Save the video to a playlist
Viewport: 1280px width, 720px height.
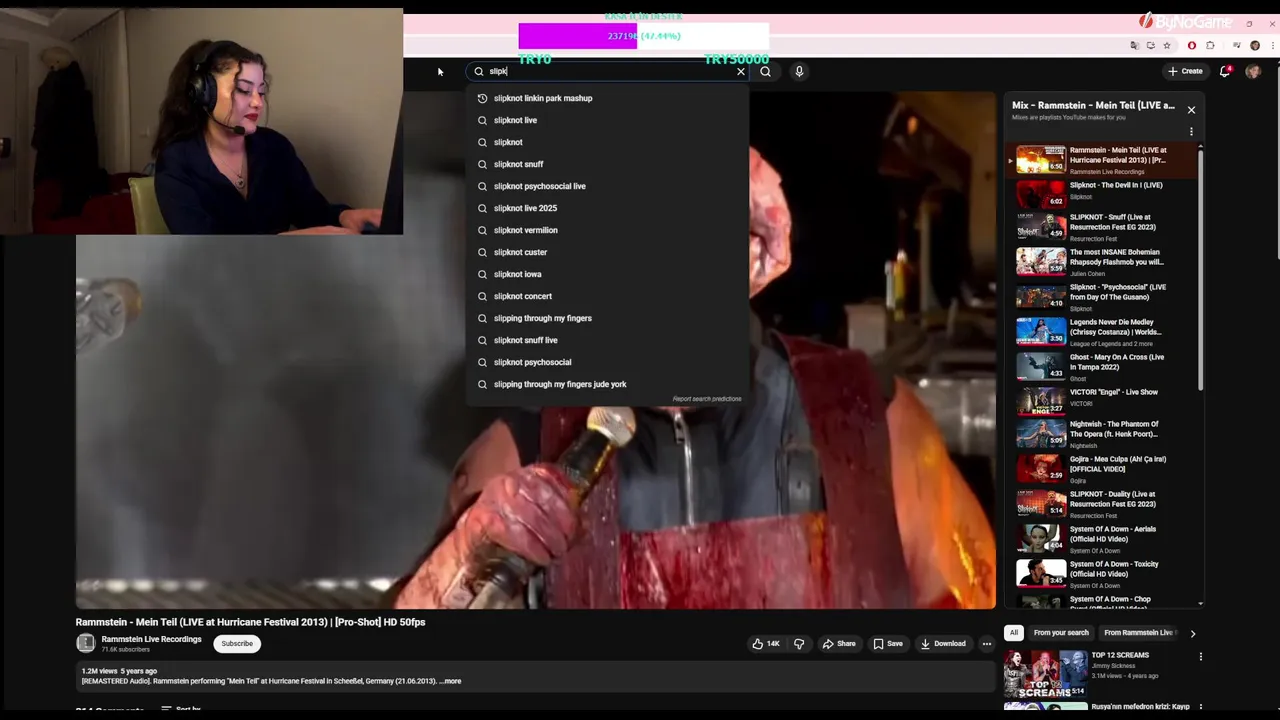click(x=888, y=644)
